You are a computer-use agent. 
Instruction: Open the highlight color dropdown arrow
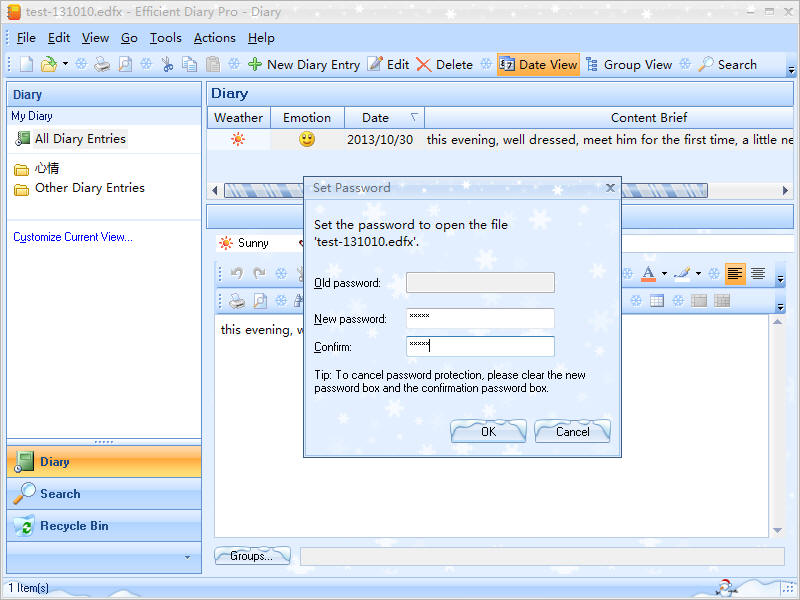point(698,273)
